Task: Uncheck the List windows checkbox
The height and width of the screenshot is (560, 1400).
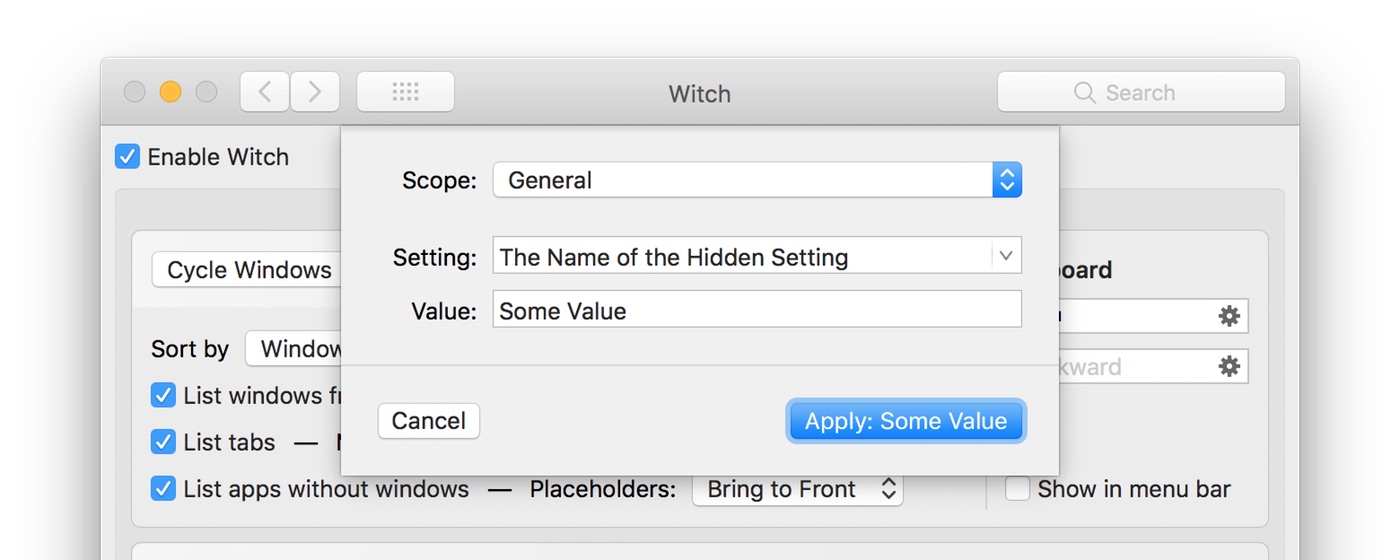Action: (163, 395)
